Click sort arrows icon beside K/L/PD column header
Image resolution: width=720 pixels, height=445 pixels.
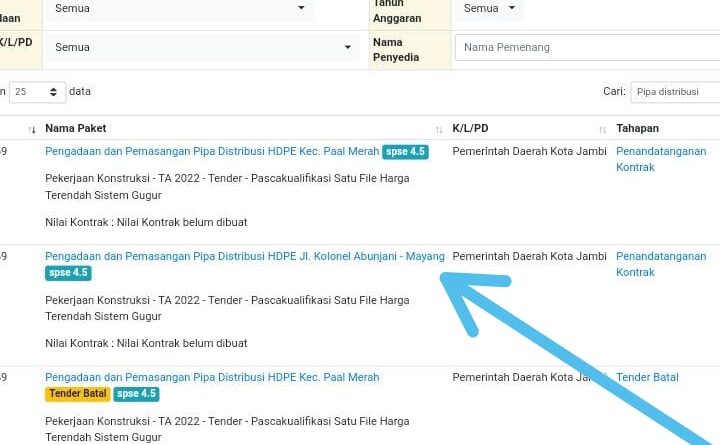(602, 129)
